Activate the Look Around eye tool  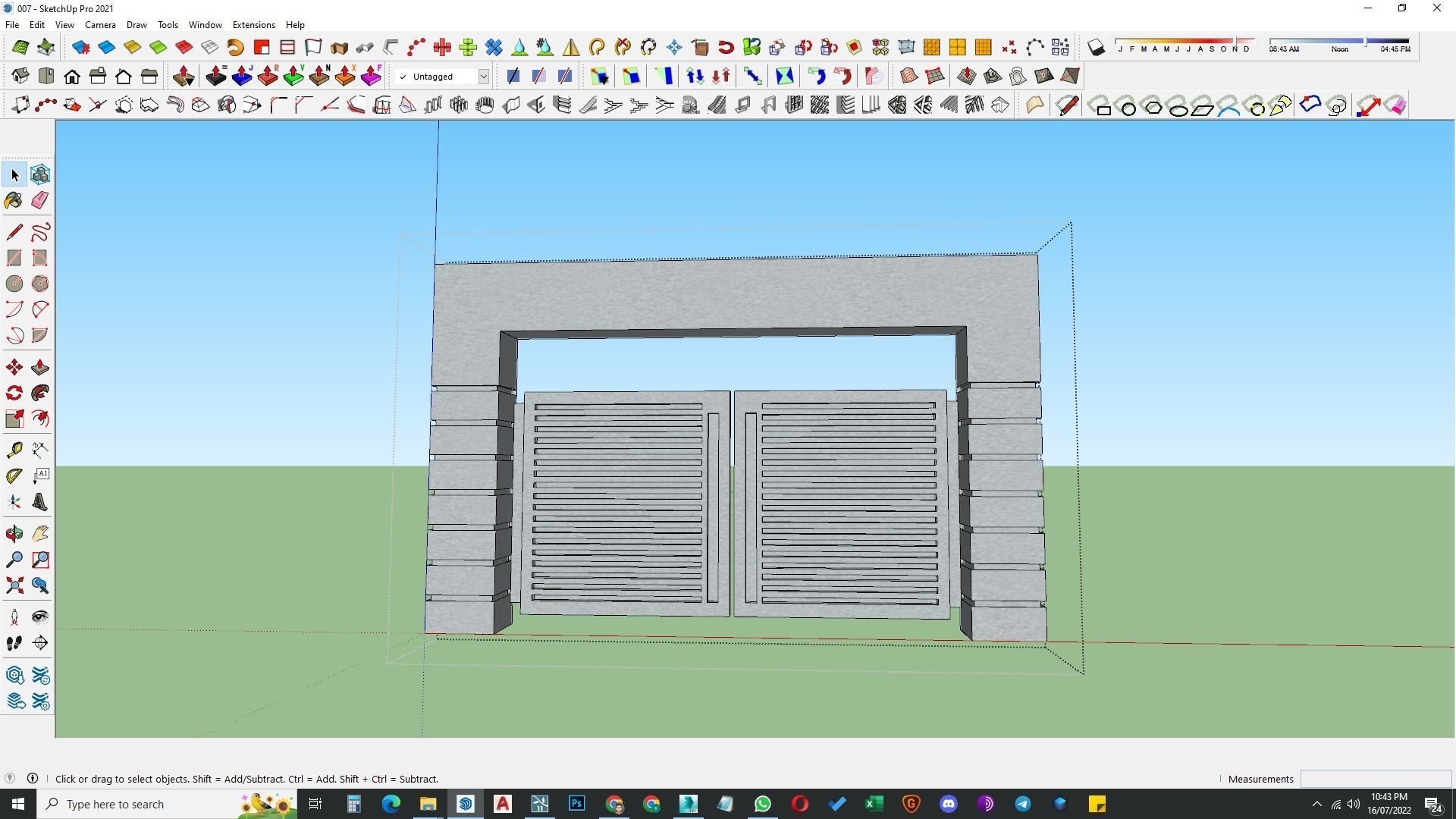40,617
